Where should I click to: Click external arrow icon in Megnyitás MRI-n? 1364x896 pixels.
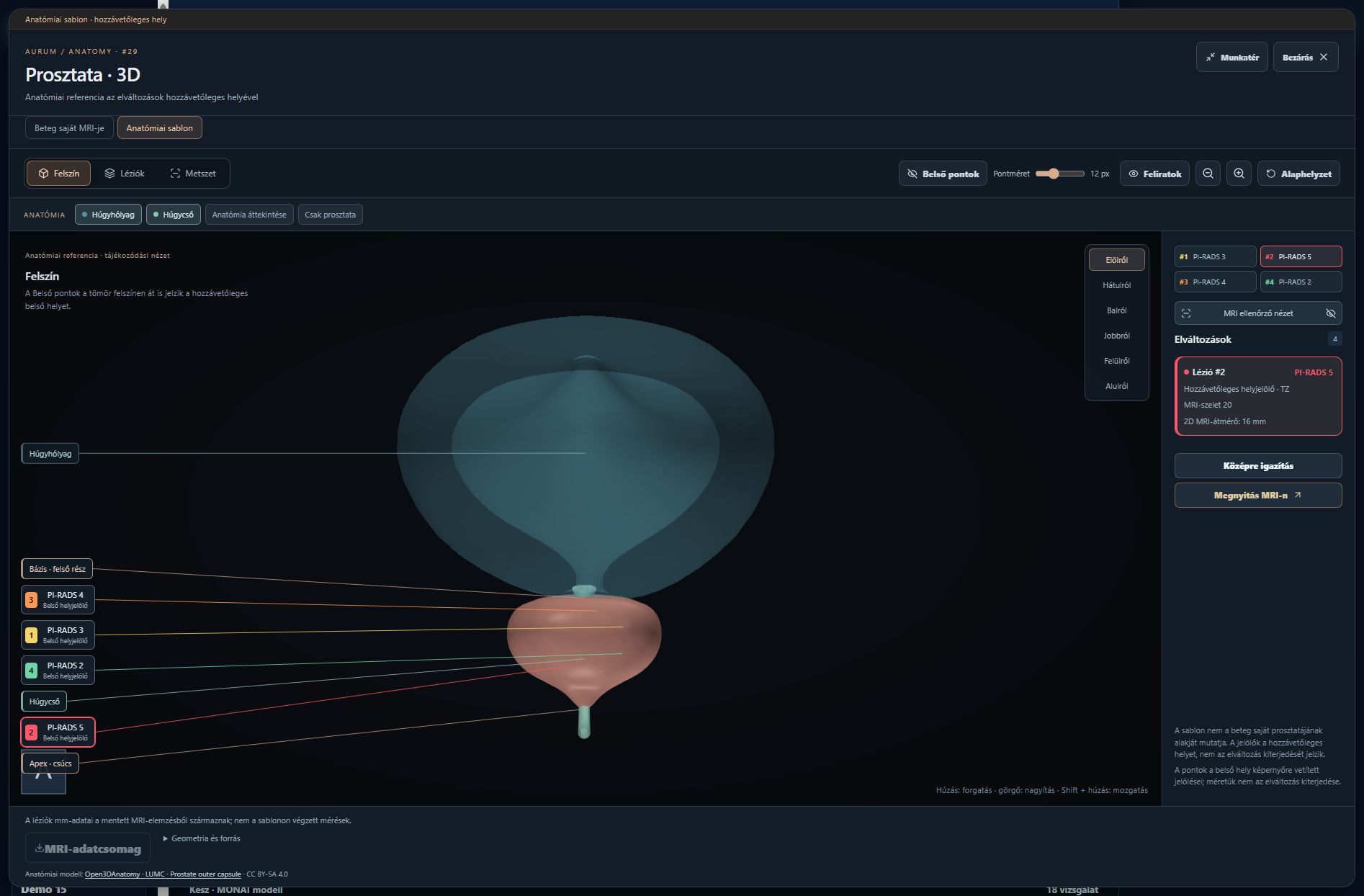[1298, 496]
